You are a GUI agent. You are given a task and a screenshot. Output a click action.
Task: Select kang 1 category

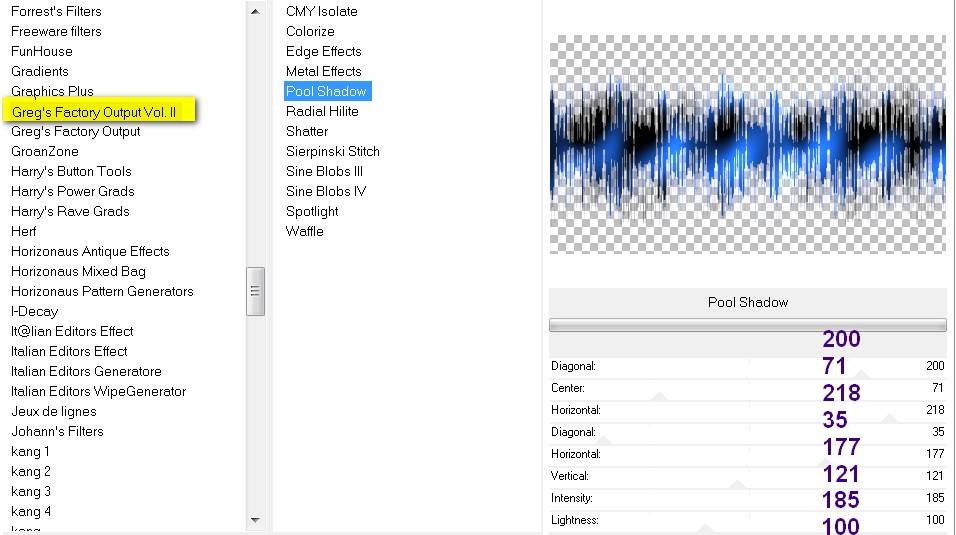(x=30, y=451)
